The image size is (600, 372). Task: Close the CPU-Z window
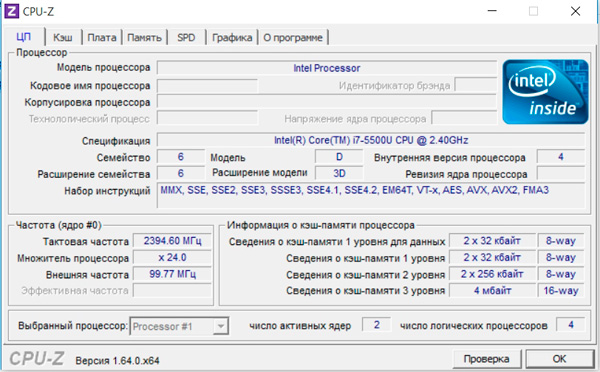576,11
